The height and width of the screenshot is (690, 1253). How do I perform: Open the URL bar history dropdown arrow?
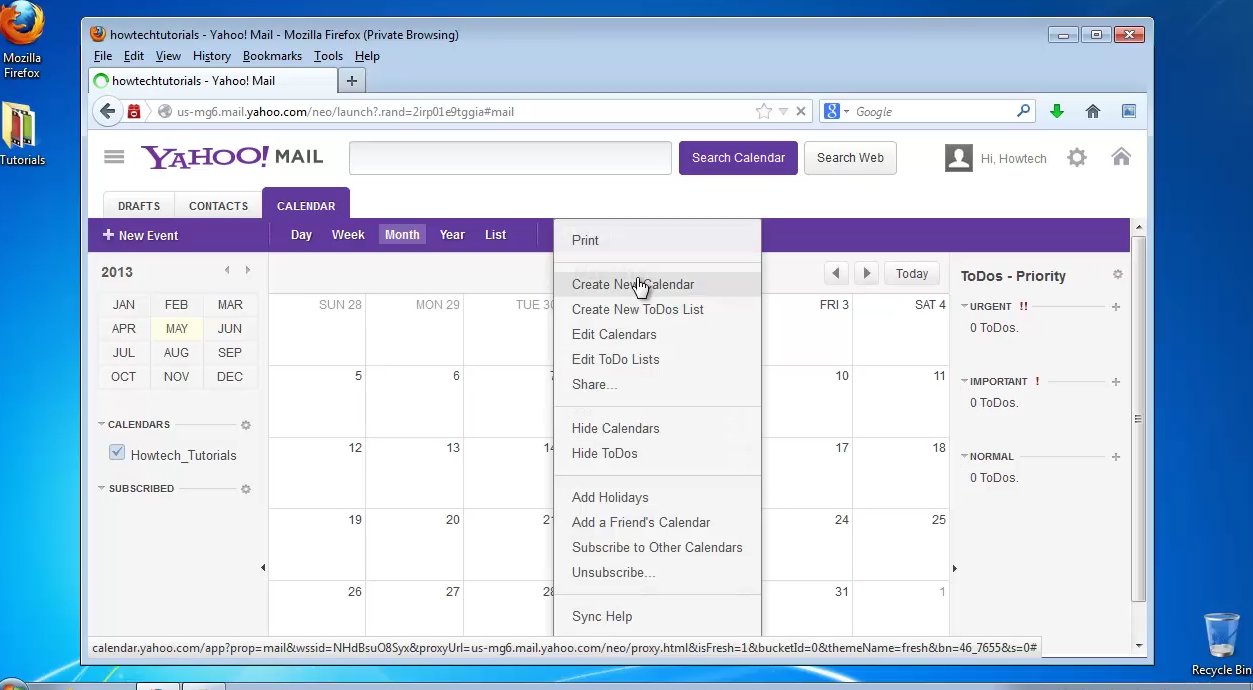[x=784, y=112]
